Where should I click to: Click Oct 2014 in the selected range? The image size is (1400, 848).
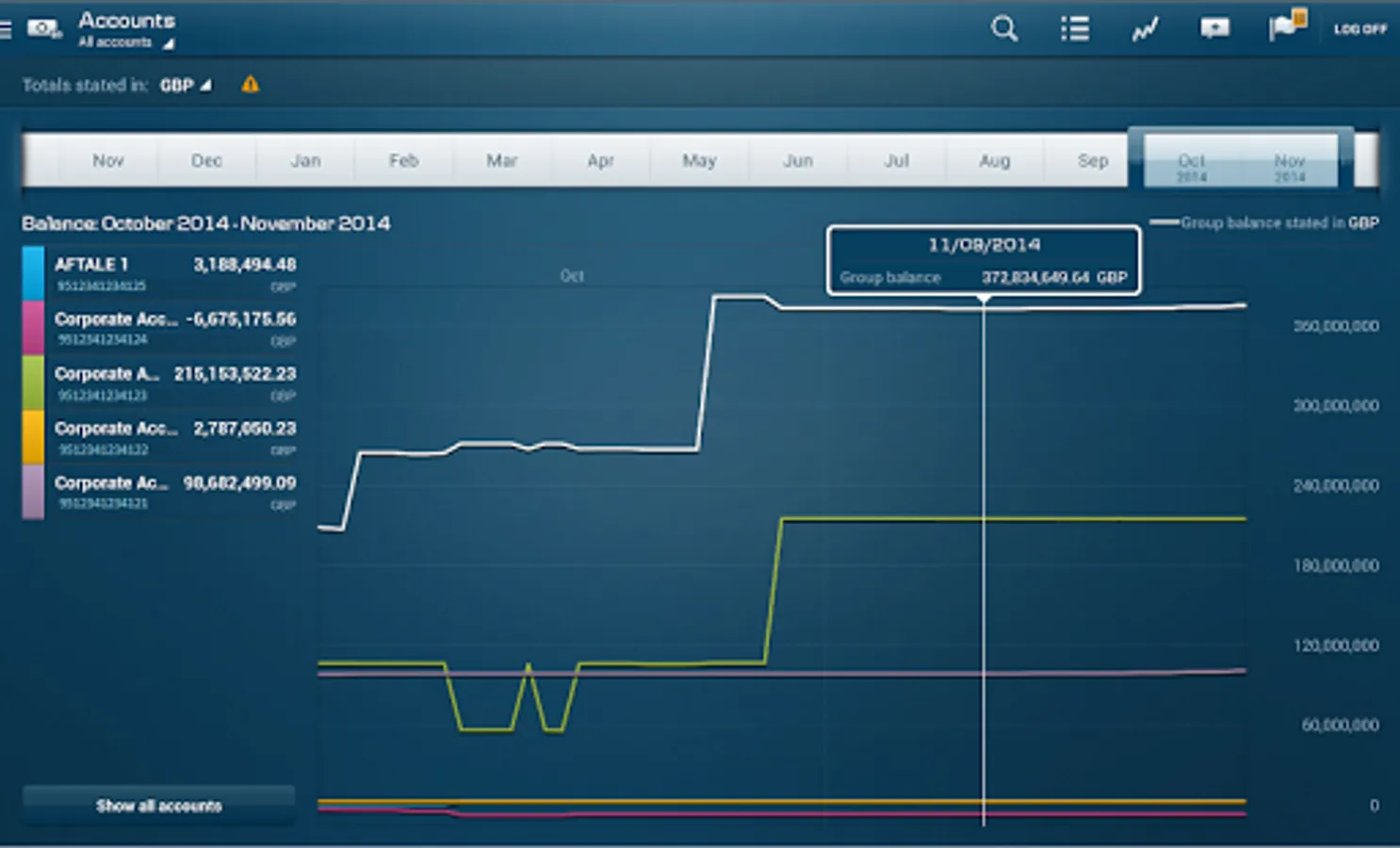click(1192, 167)
